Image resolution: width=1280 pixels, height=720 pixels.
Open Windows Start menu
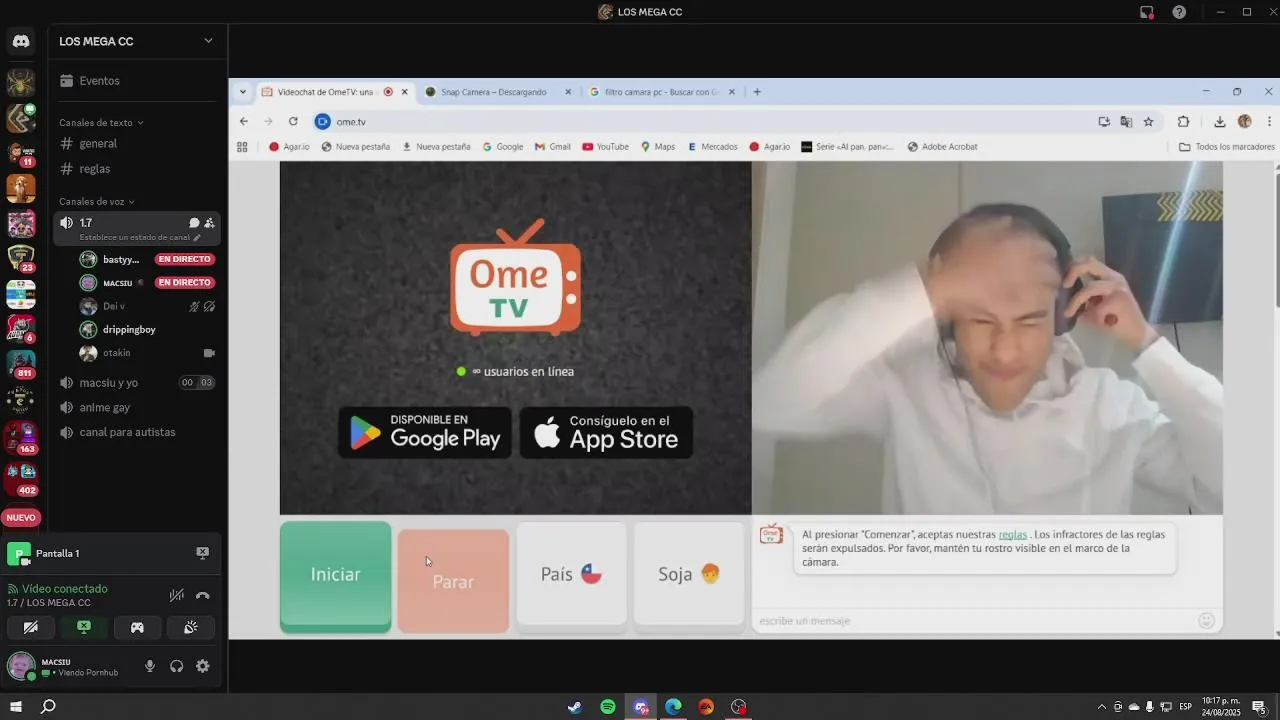point(16,707)
